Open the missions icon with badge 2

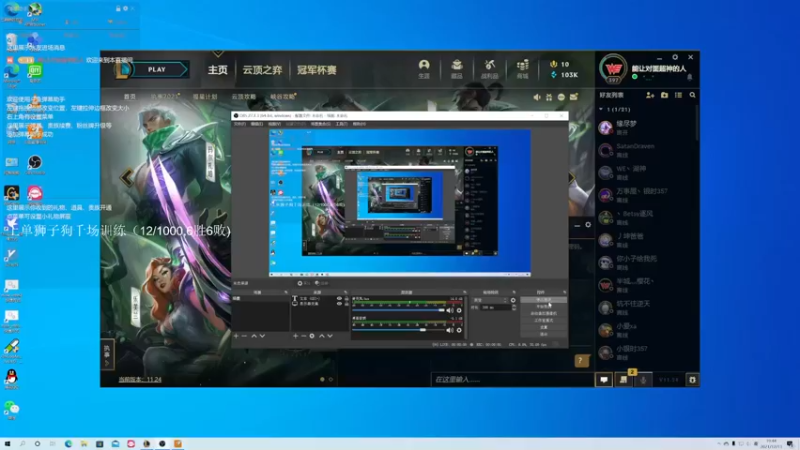coord(623,380)
